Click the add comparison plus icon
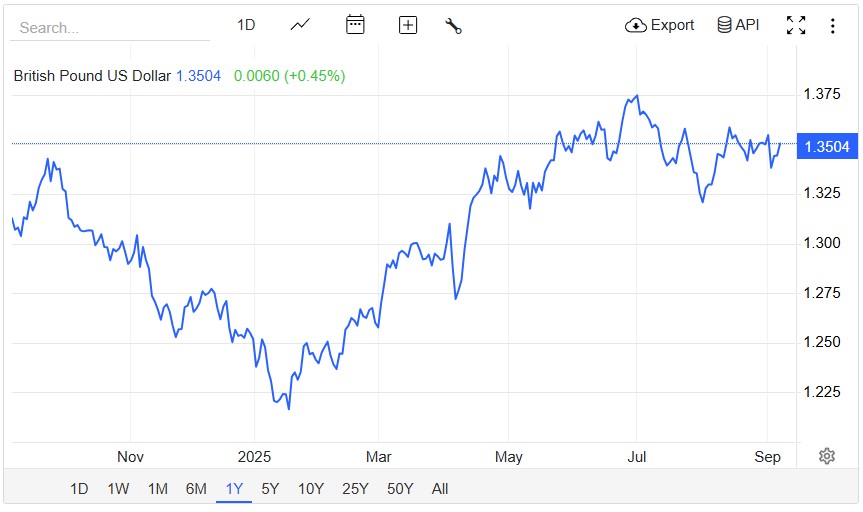 tap(408, 25)
